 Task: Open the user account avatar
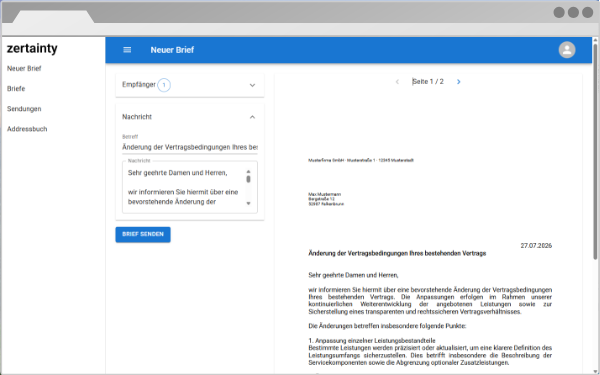point(567,50)
